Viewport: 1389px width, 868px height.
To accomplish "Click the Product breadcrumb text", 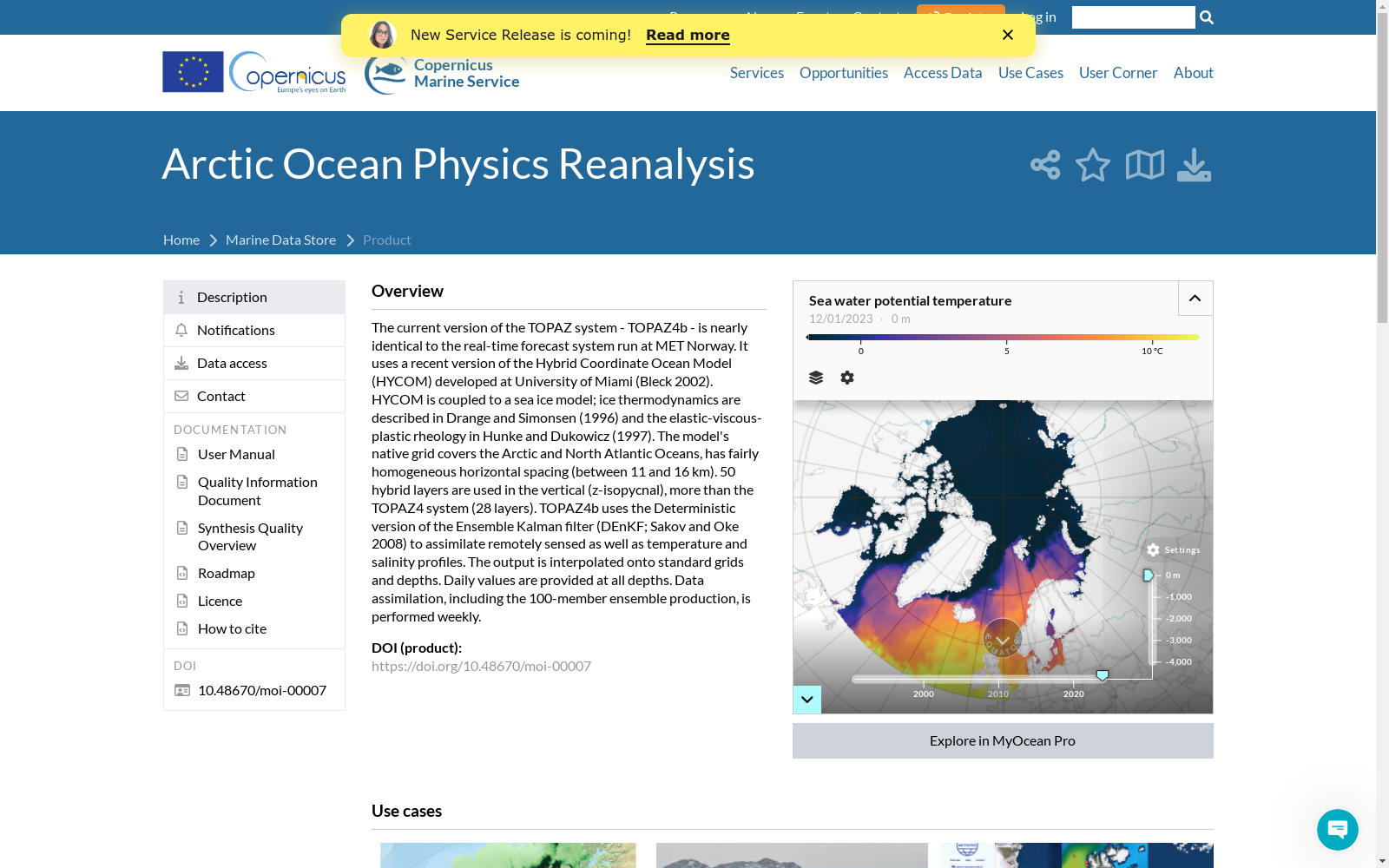I will (x=387, y=240).
